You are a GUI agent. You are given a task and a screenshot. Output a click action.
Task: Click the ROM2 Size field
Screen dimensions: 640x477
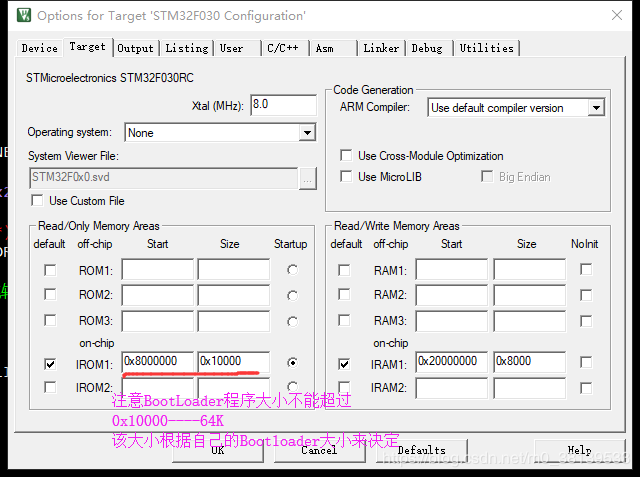tap(234, 295)
